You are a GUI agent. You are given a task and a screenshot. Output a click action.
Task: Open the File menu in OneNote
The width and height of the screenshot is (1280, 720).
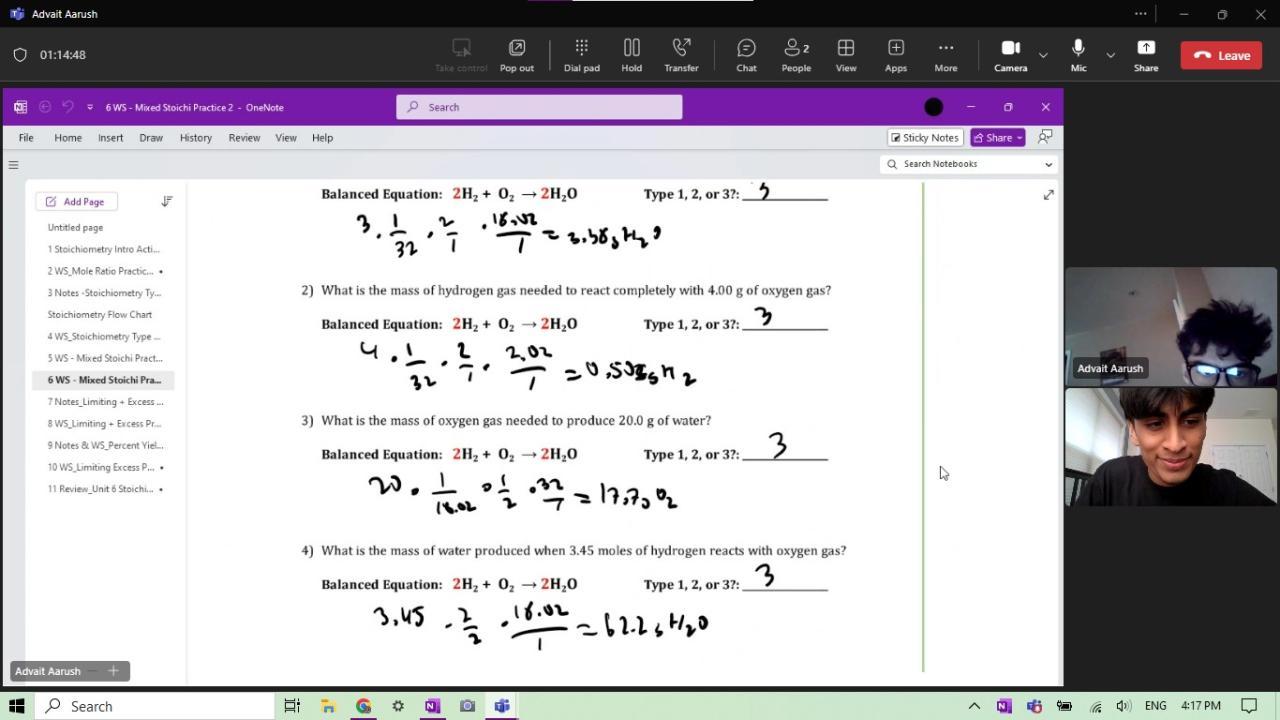pyautogui.click(x=26, y=138)
